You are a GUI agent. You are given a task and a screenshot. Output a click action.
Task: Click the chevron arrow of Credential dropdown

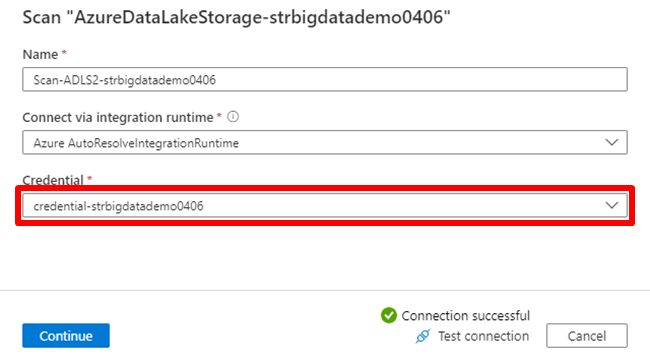tap(611, 206)
